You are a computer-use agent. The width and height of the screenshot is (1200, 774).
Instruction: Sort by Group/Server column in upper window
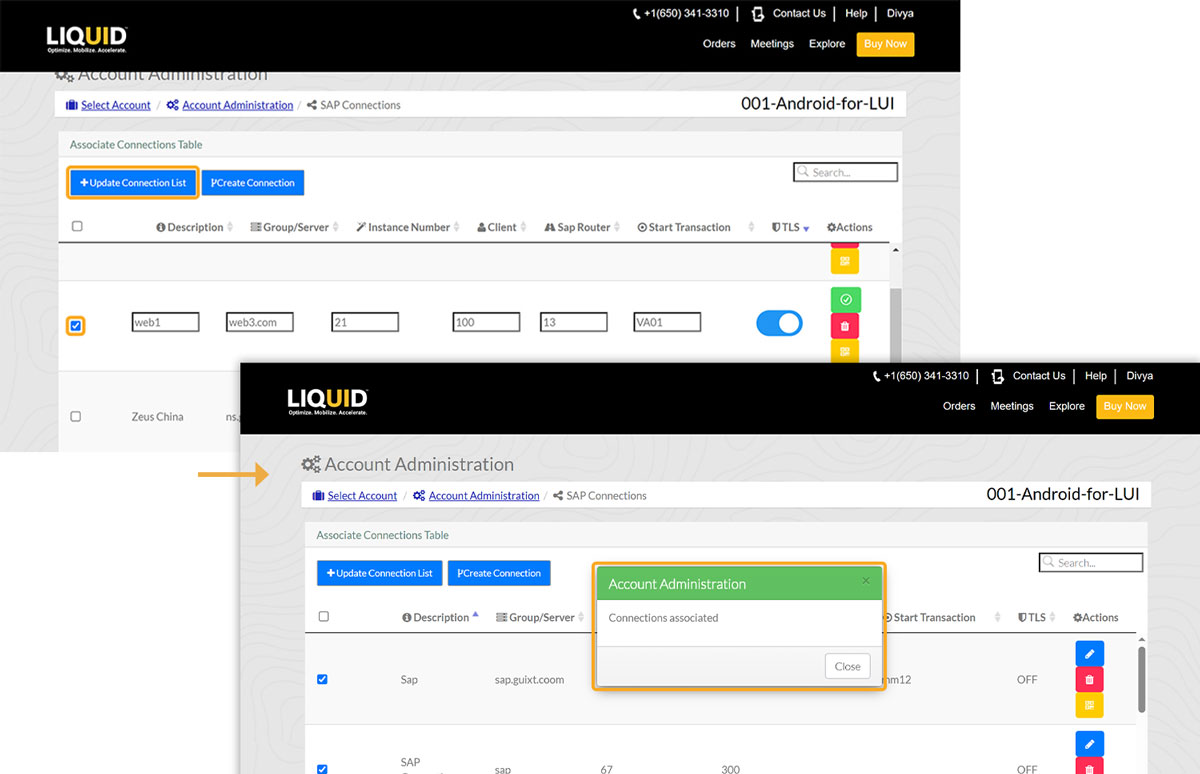(x=295, y=227)
